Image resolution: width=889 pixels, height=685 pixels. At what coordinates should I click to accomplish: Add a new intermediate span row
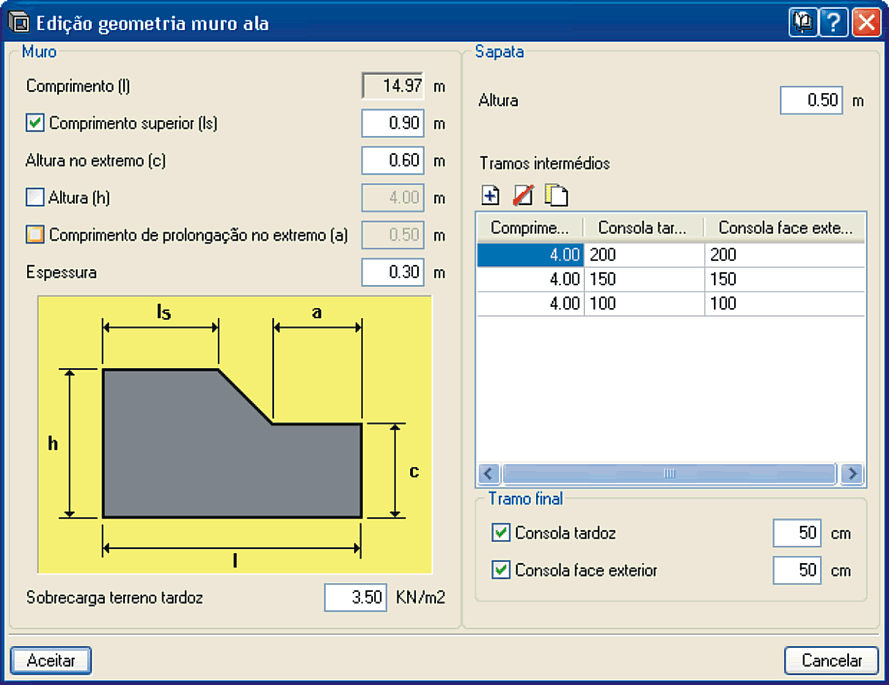pyautogui.click(x=490, y=195)
